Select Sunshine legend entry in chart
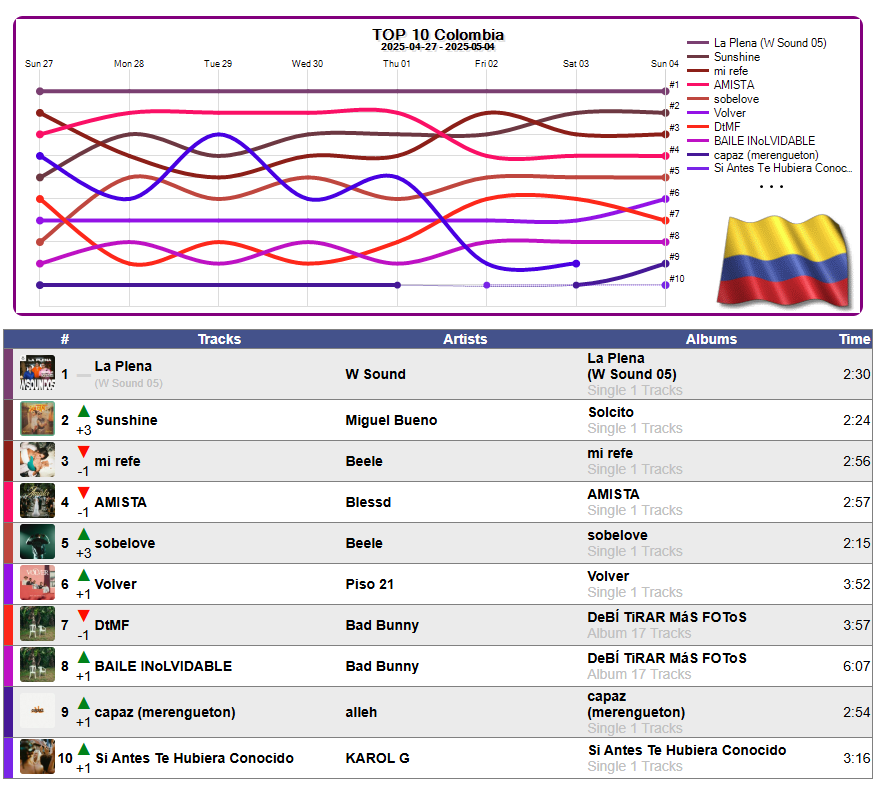Image resolution: width=880 pixels, height=787 pixels. [723, 57]
